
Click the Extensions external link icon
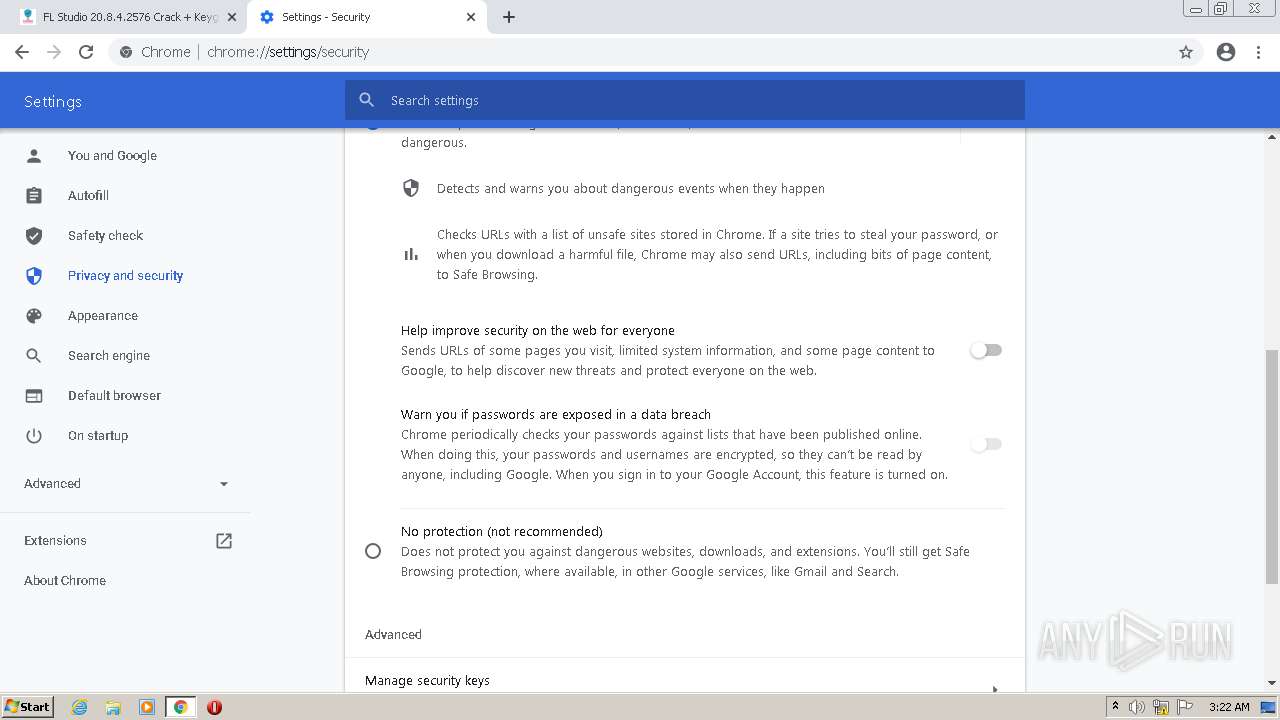[x=224, y=540]
